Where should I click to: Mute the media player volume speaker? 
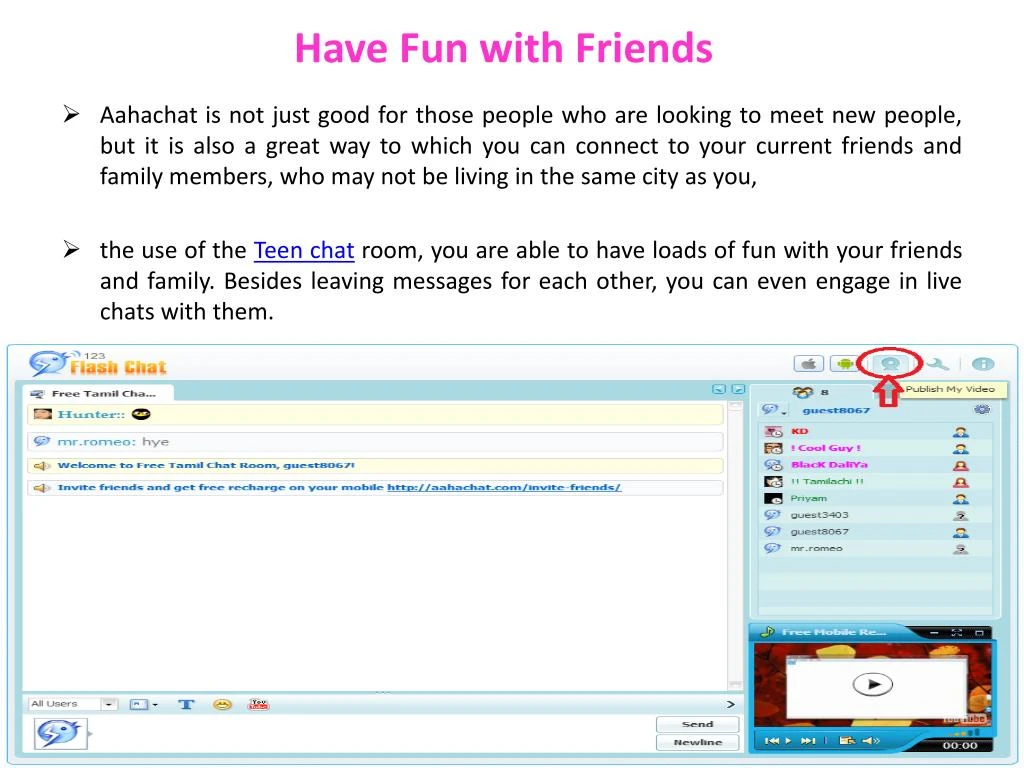point(870,741)
